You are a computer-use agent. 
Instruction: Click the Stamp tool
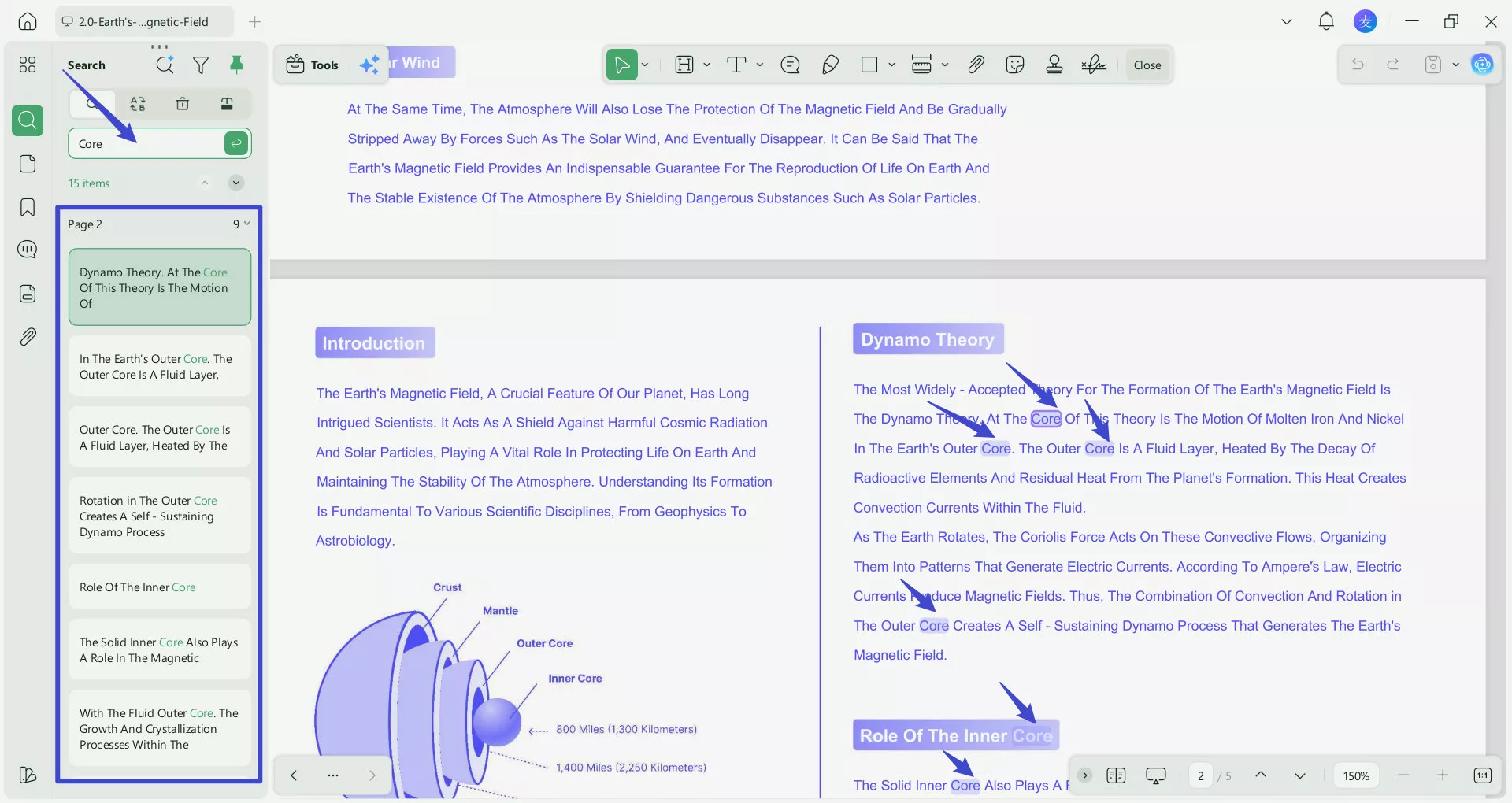click(1054, 65)
